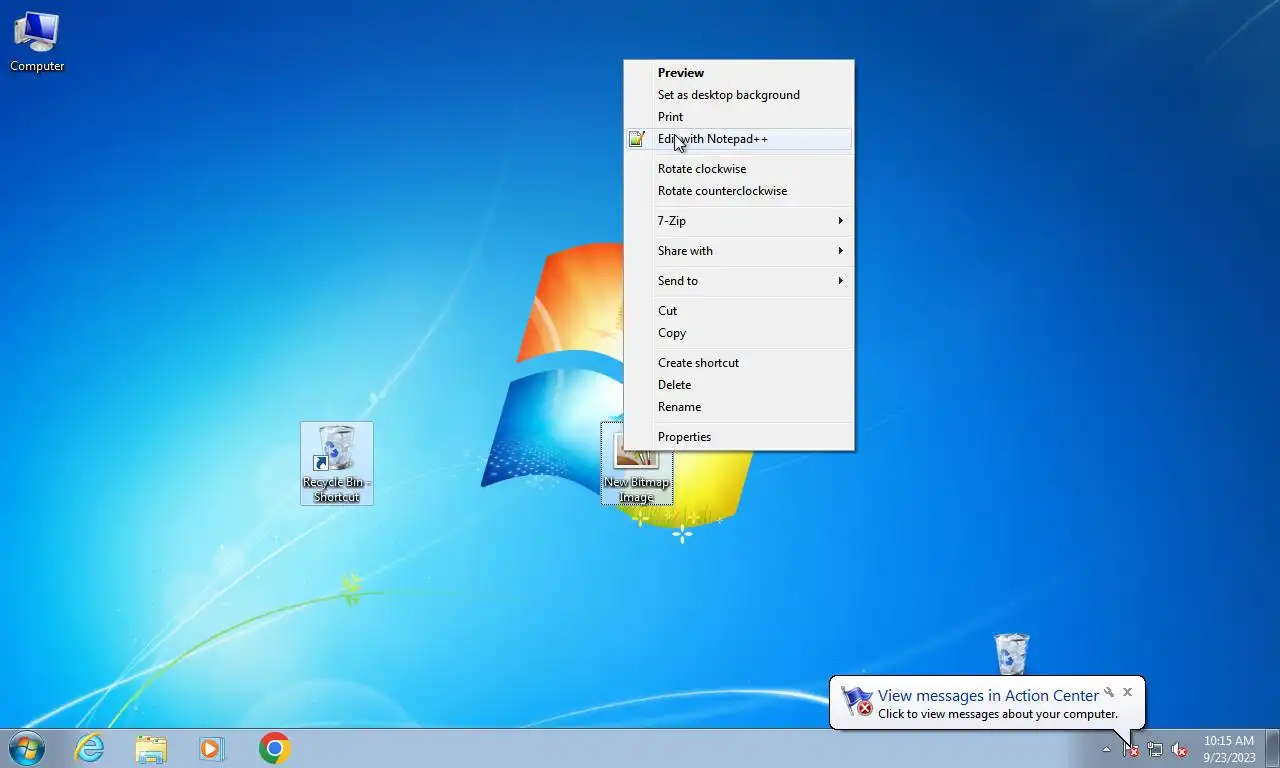Close the Action Center notification balloon
This screenshot has width=1280, height=768.
[1127, 692]
